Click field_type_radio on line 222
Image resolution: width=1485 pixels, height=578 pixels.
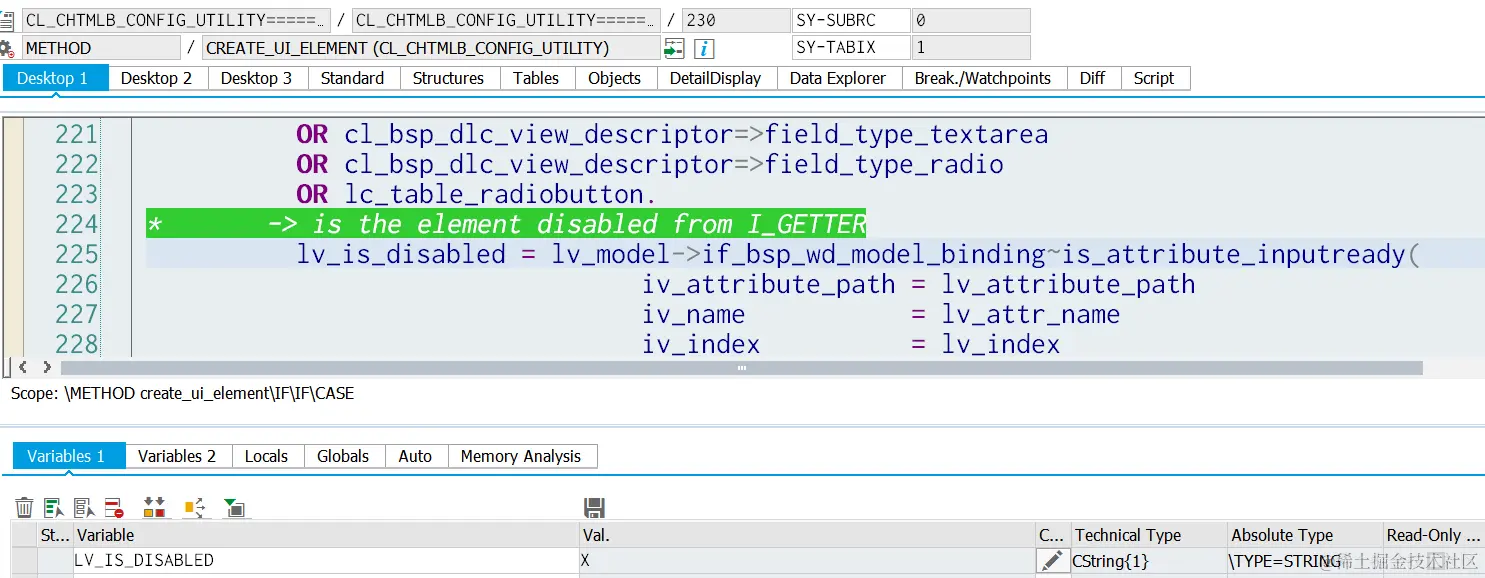click(x=884, y=164)
